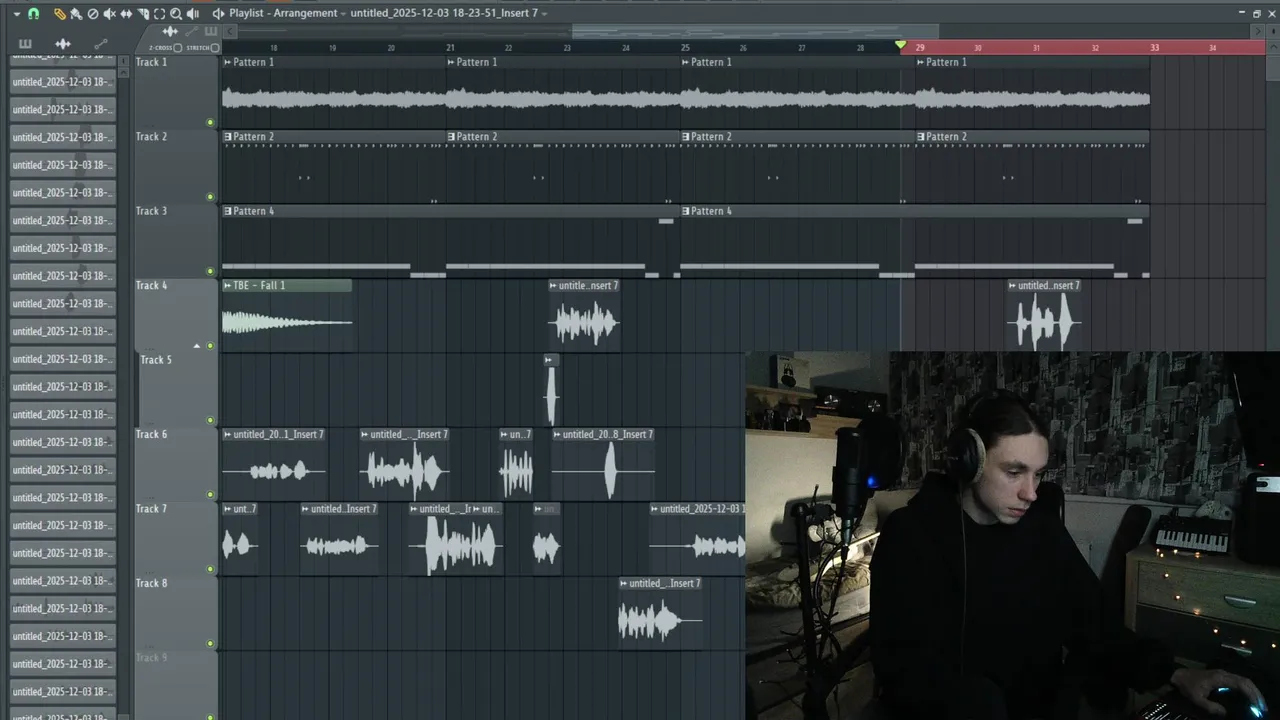Collapse Track 4 group arrow

(x=197, y=346)
